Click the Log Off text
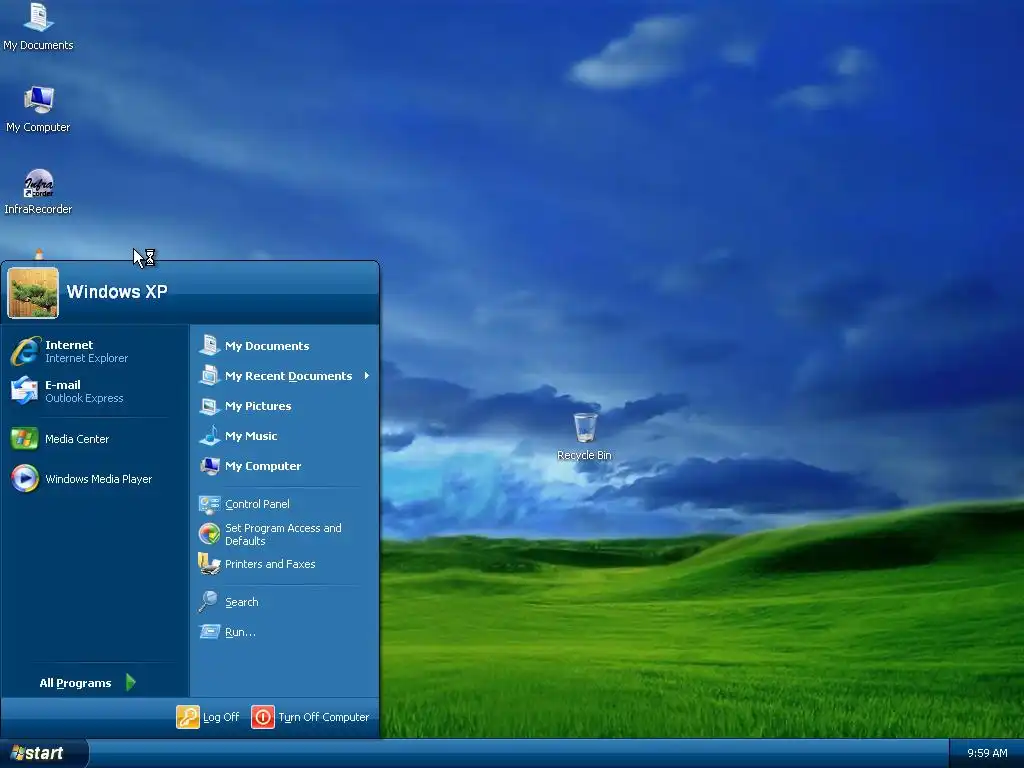This screenshot has width=1024, height=768. pos(221,717)
